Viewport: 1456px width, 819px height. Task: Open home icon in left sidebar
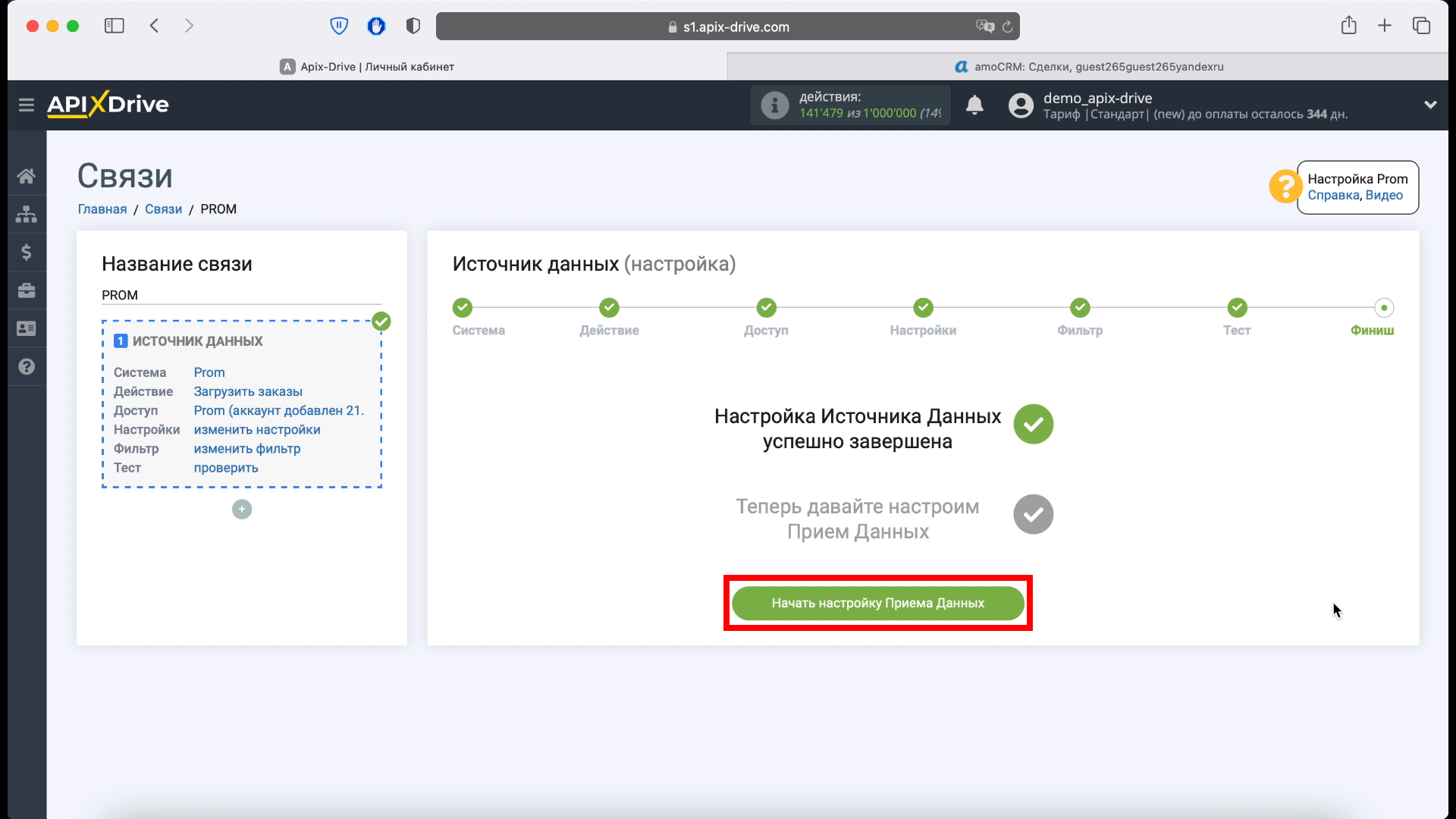pos(27,176)
